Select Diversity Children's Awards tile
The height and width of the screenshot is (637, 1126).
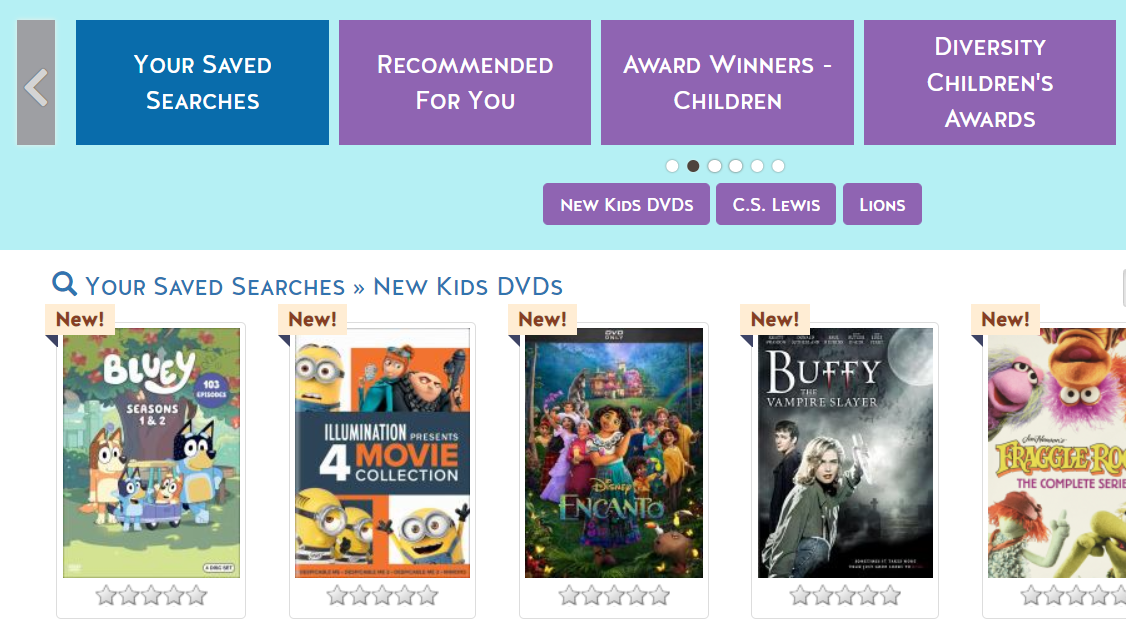click(x=989, y=83)
